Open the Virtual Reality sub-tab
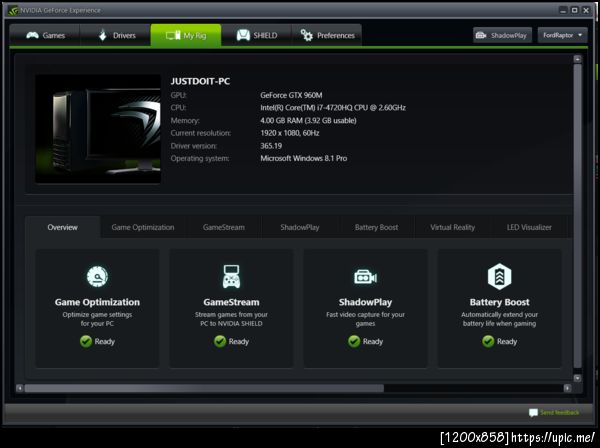 (x=452, y=227)
